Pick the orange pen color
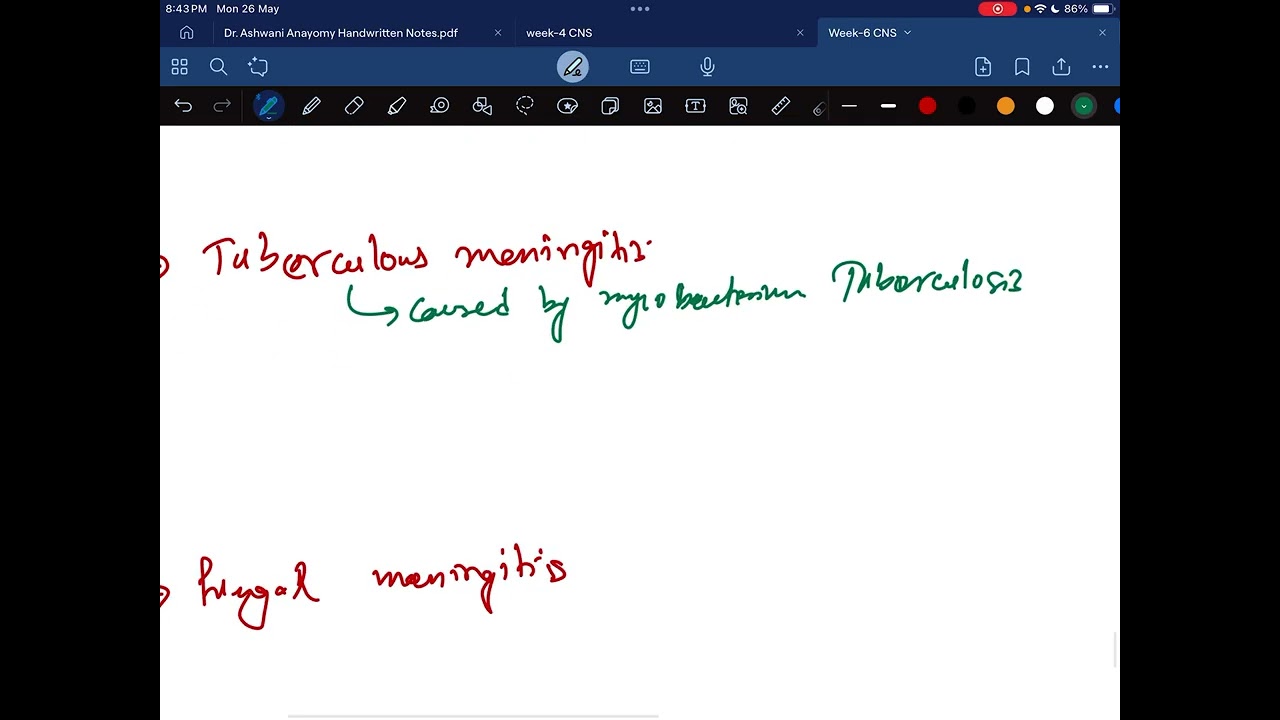 (1005, 106)
